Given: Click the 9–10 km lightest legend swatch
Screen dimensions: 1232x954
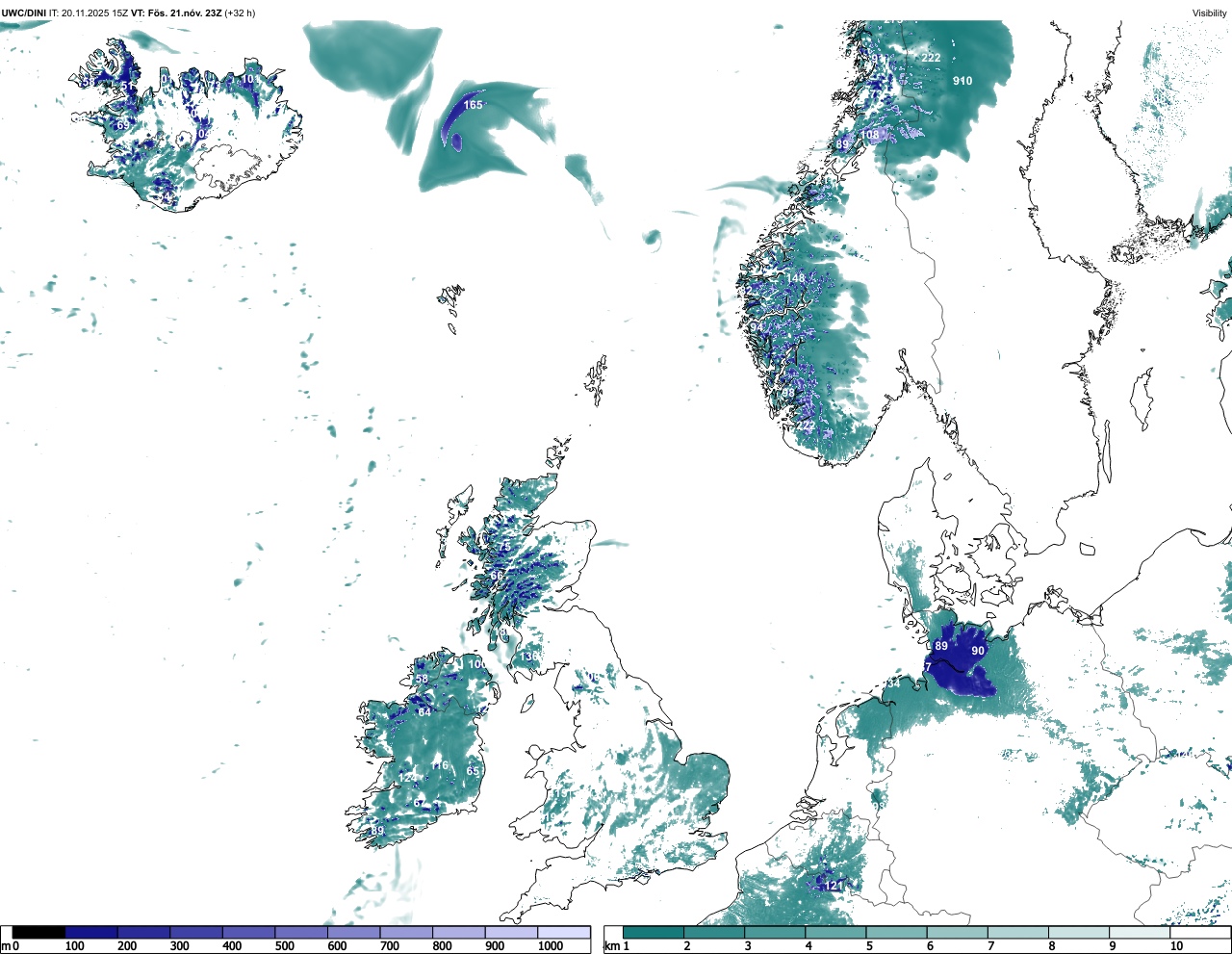Looking at the screenshot, I should (1141, 932).
